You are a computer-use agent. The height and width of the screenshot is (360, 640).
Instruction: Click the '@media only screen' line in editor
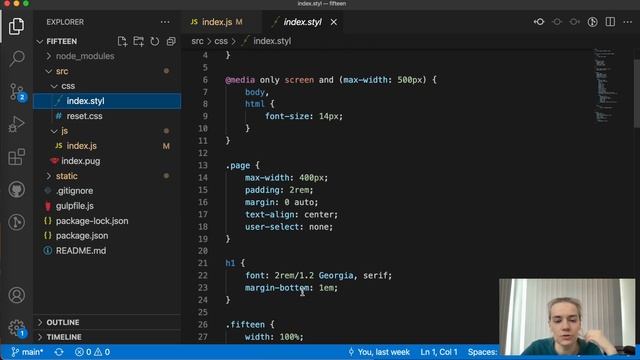pos(331,80)
